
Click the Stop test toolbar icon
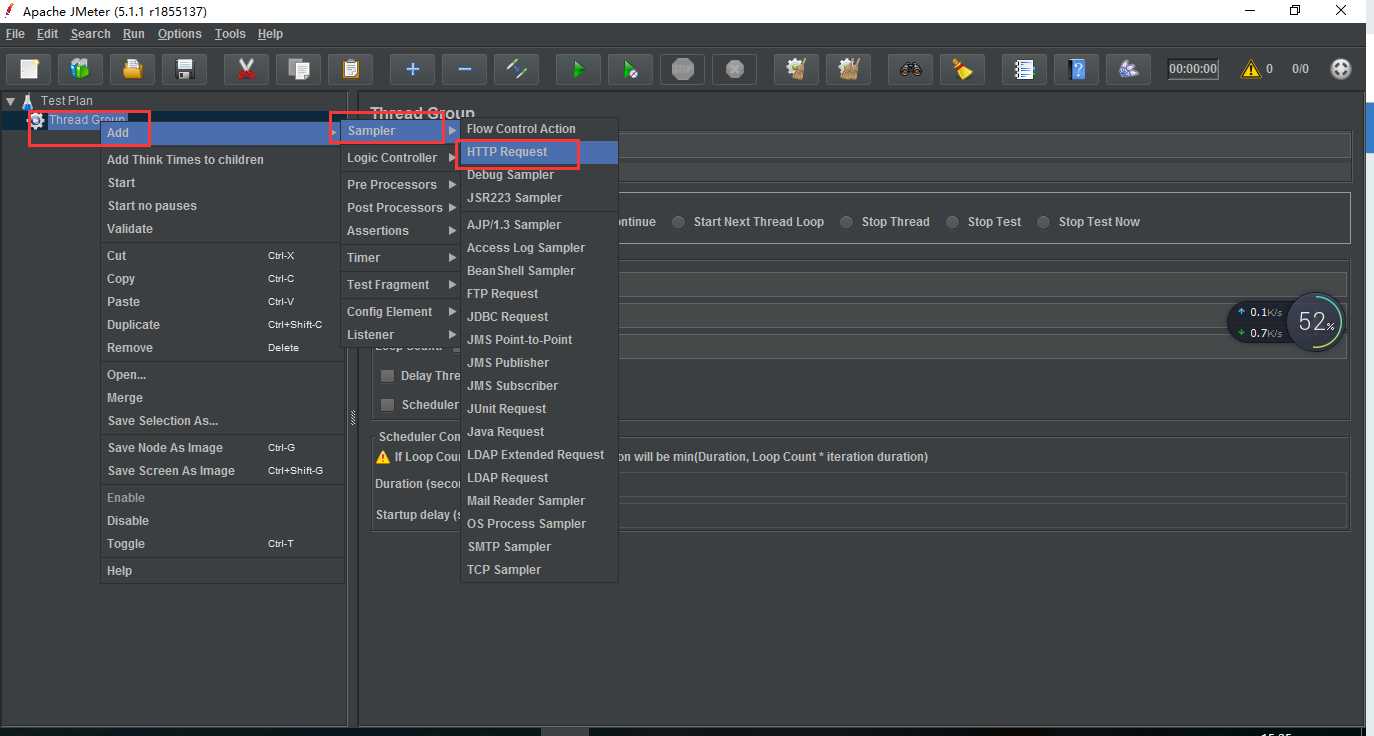point(682,69)
